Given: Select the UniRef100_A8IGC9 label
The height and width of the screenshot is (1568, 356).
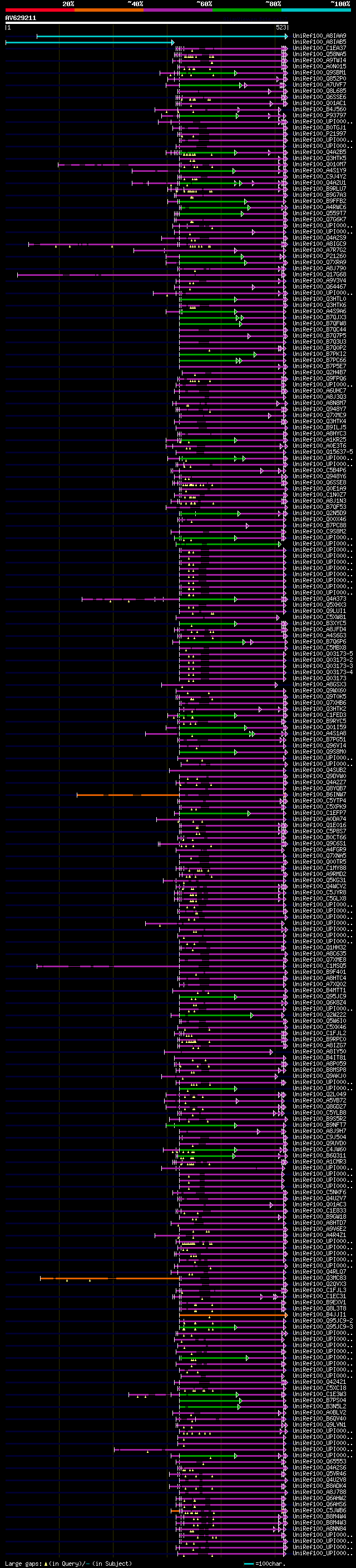Looking at the screenshot, I should click(x=319, y=244).
